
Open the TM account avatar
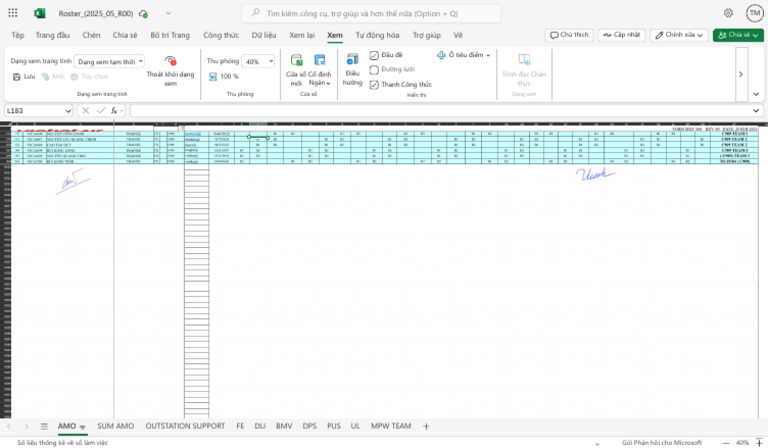[x=755, y=13]
